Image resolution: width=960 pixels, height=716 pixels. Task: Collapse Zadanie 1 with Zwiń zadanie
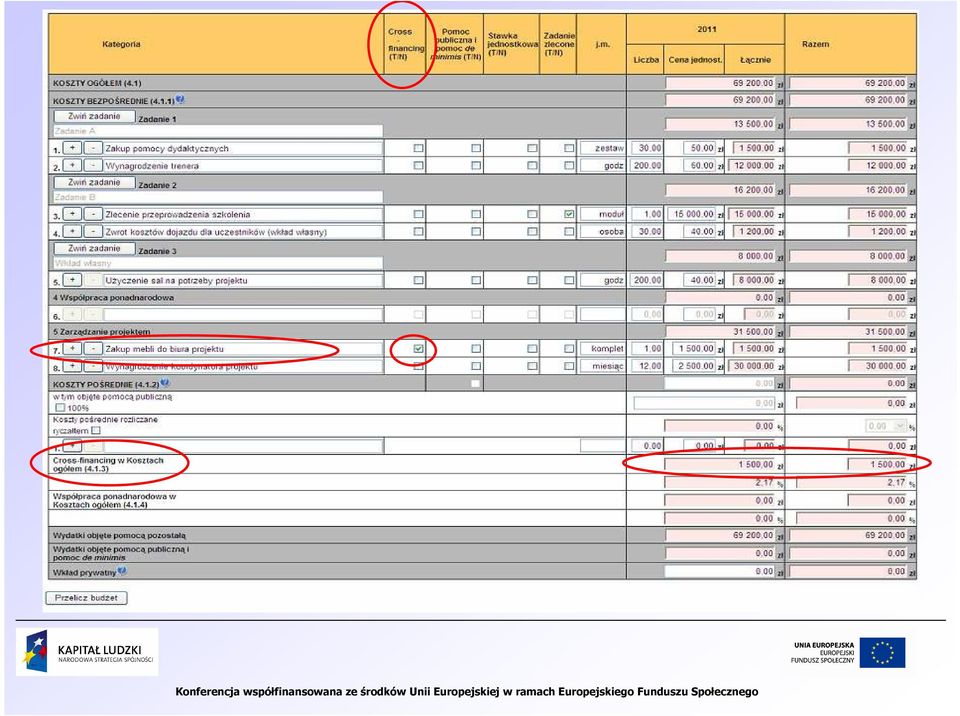pos(94,116)
